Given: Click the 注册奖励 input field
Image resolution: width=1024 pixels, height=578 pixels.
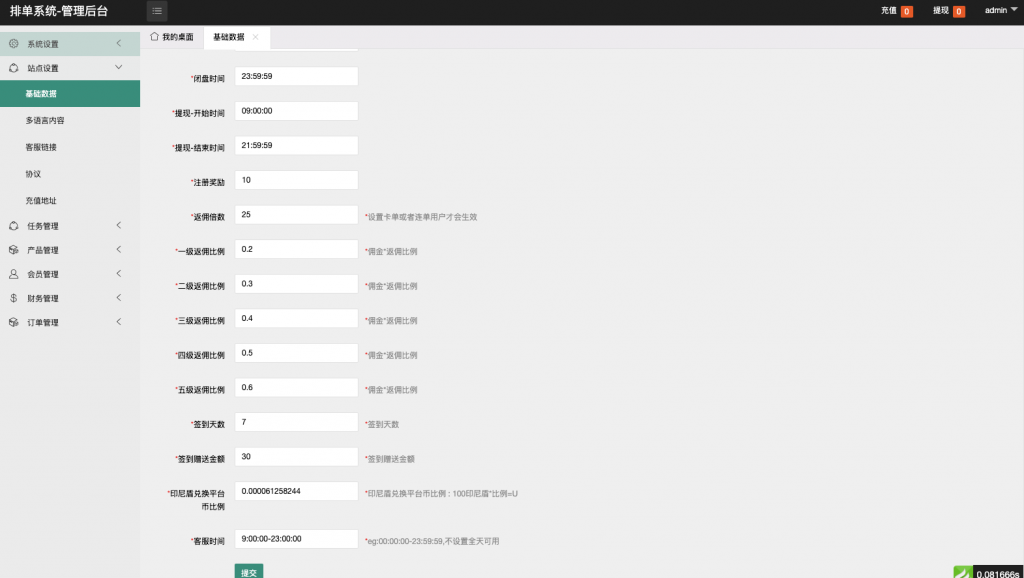Looking at the screenshot, I should pos(296,180).
